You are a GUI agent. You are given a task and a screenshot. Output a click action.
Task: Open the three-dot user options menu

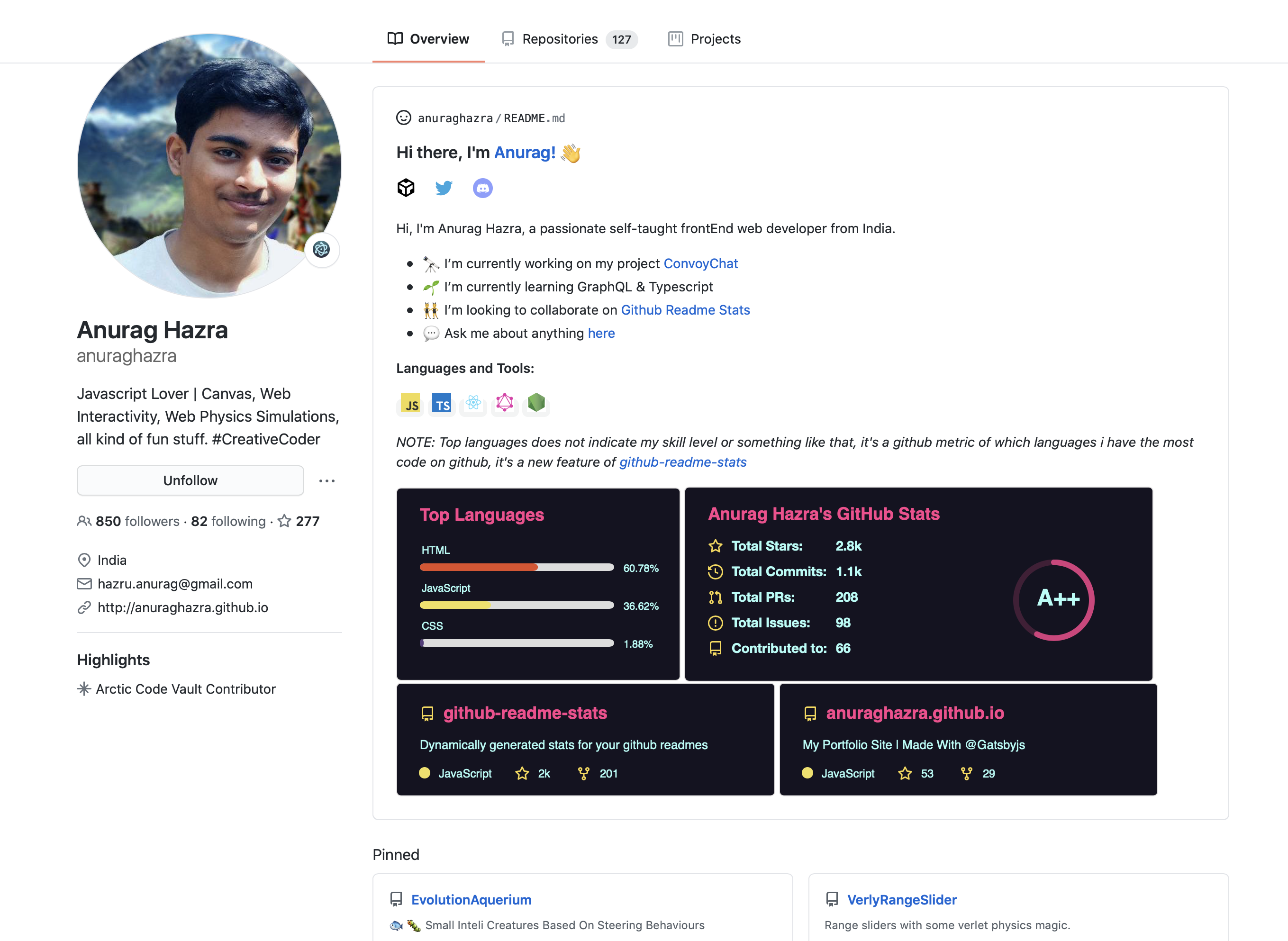pos(327,481)
